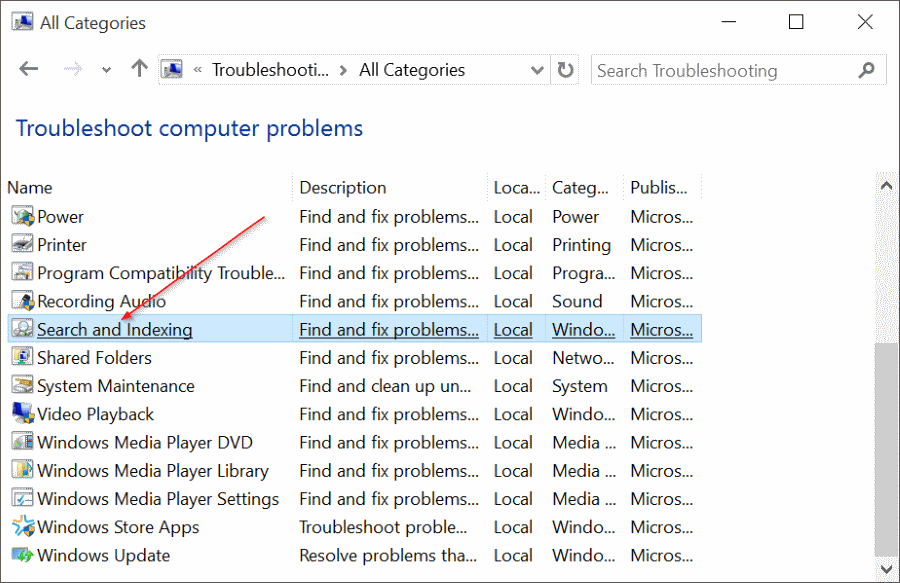Close the All Categories window
This screenshot has width=900, height=583.
[865, 22]
